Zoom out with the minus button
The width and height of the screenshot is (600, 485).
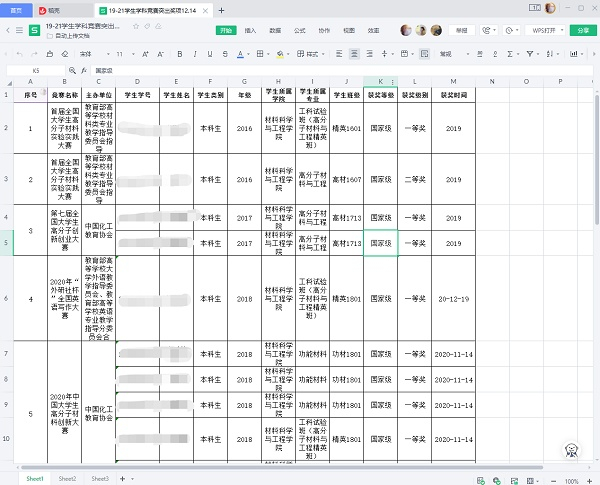click(x=553, y=481)
